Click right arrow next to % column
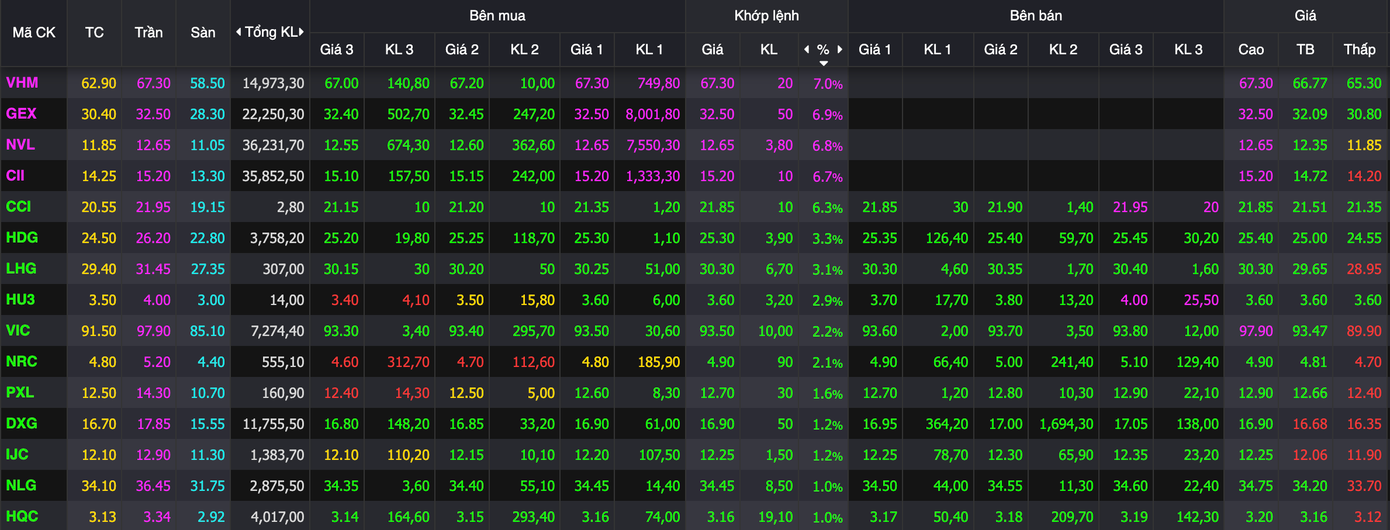 (841, 49)
